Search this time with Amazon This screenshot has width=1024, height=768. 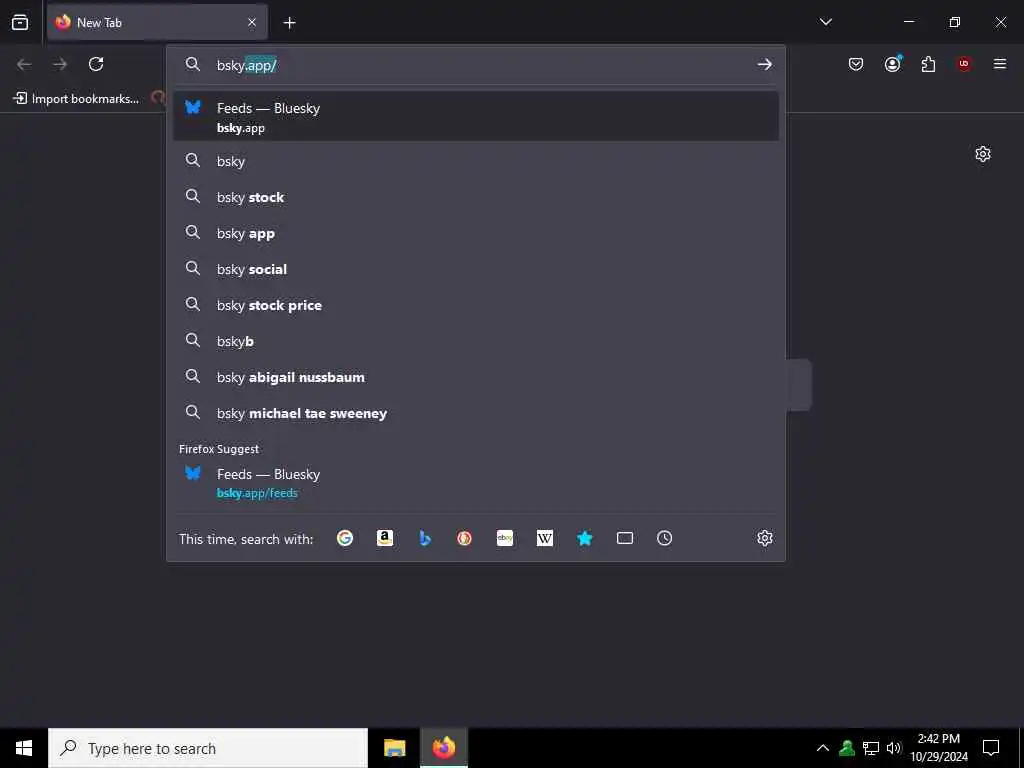coord(385,538)
